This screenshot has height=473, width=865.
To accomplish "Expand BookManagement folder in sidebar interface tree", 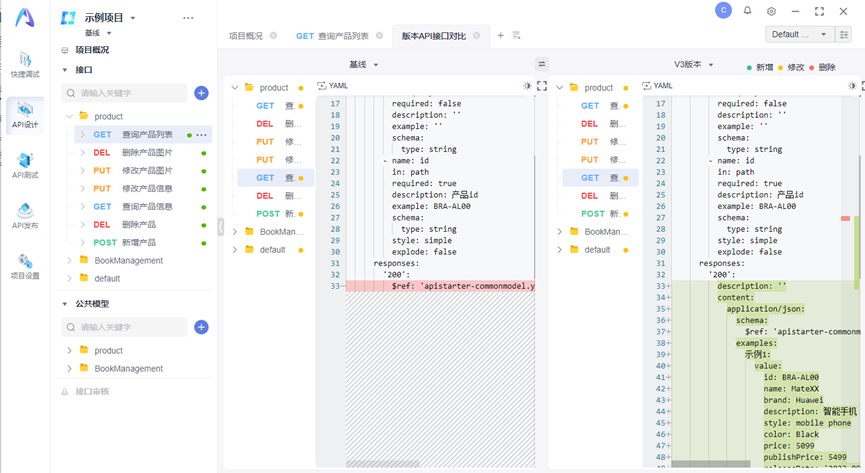I will (70, 261).
